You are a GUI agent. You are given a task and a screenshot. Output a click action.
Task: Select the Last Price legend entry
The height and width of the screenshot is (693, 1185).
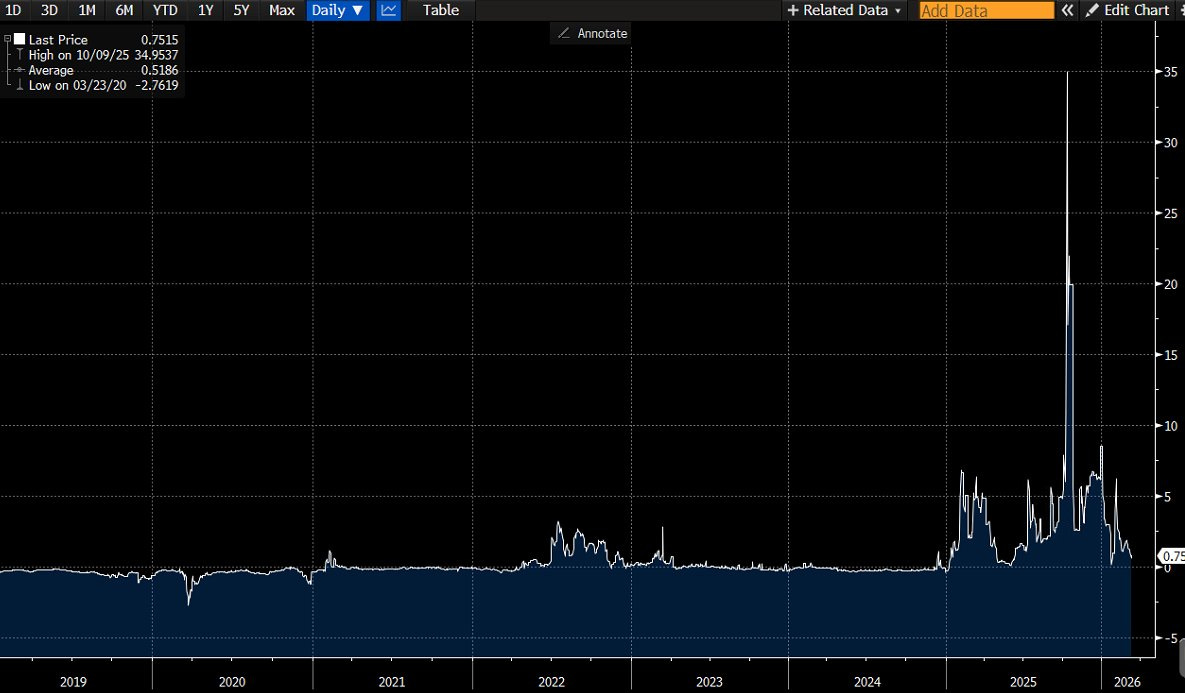[58, 39]
